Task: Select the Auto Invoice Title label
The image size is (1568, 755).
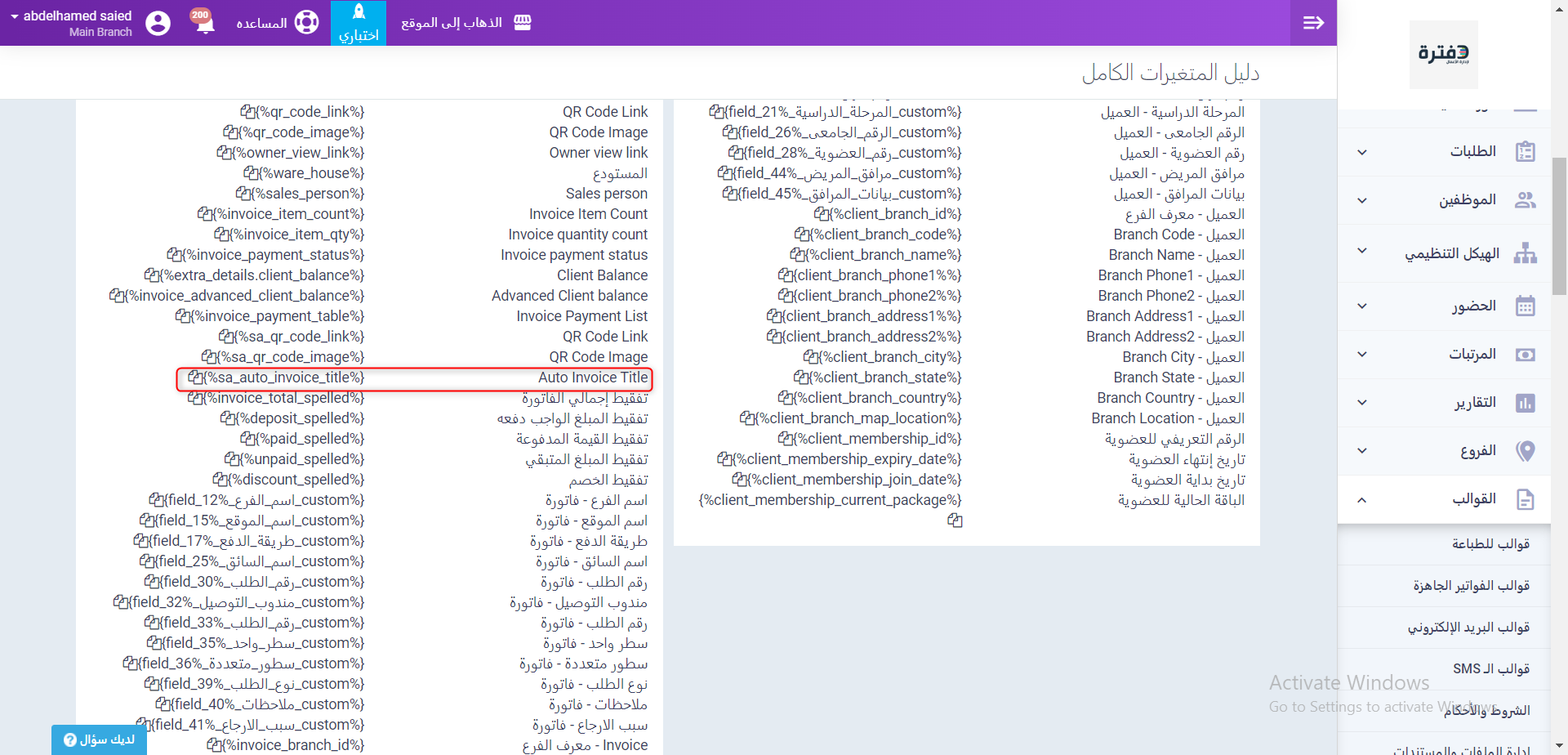Action: point(593,377)
